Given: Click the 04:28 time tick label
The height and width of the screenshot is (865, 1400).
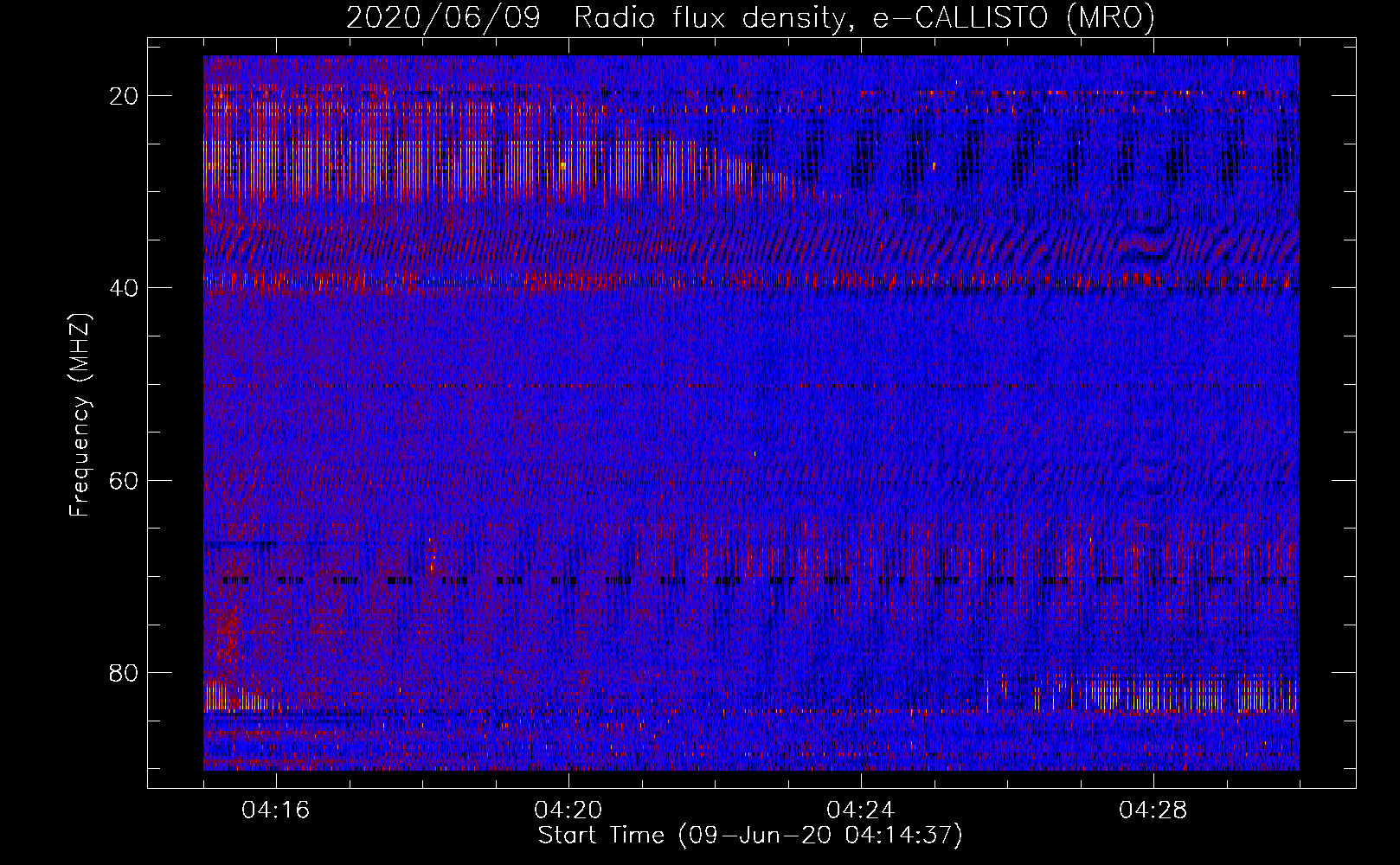Looking at the screenshot, I should coord(1153,811).
